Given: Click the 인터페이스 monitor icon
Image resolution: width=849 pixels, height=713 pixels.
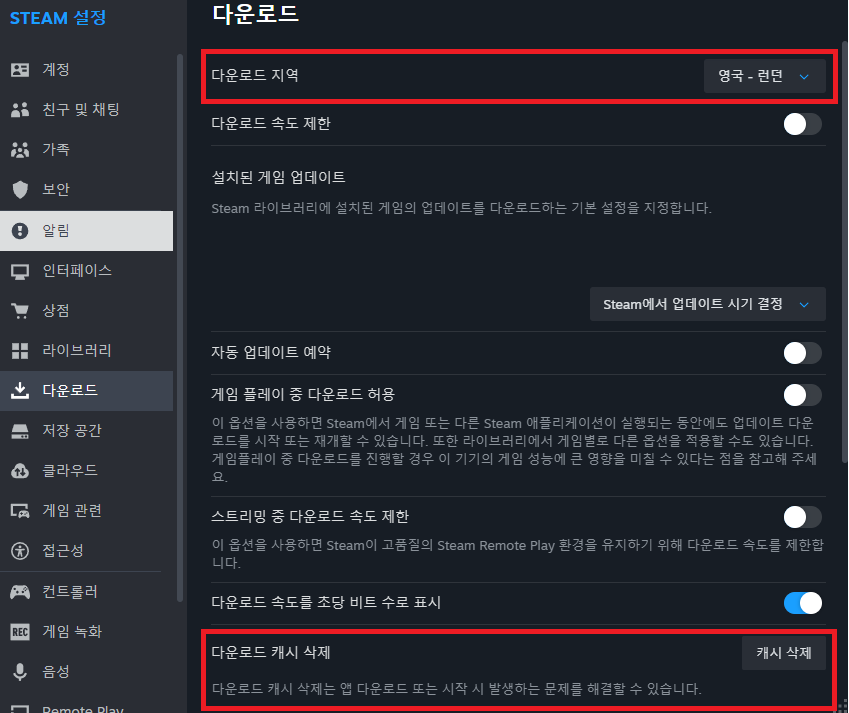Looking at the screenshot, I should 20,271.
